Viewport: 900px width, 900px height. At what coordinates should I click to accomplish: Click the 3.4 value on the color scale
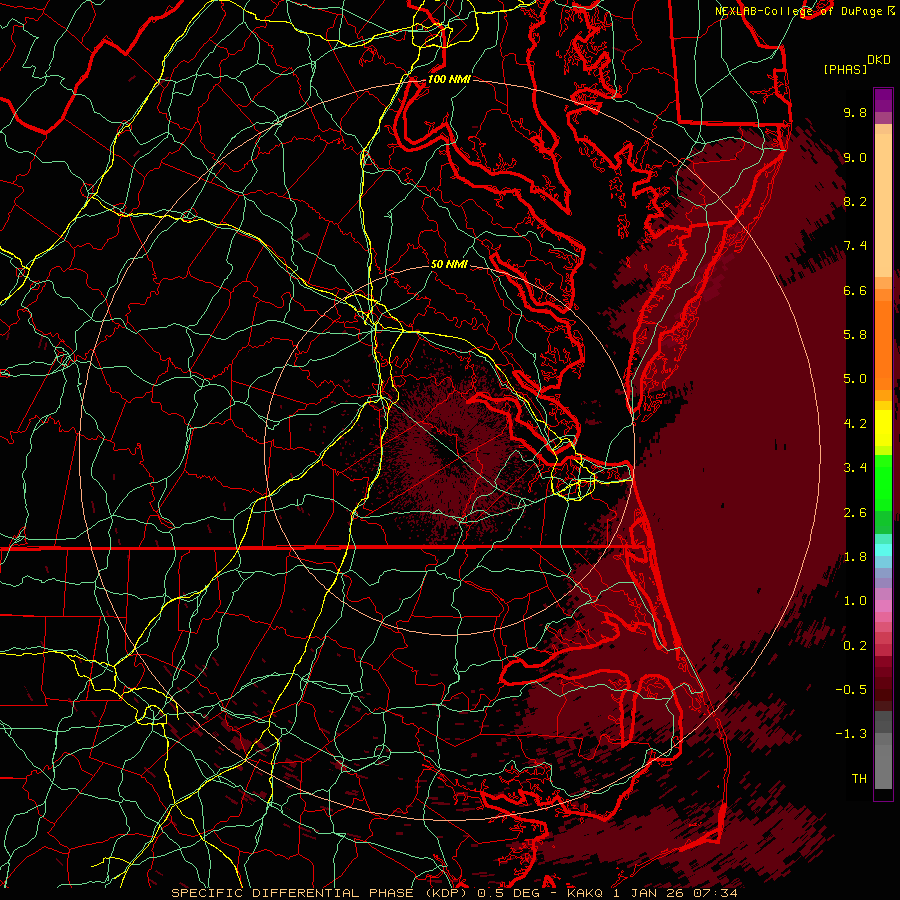coord(855,468)
